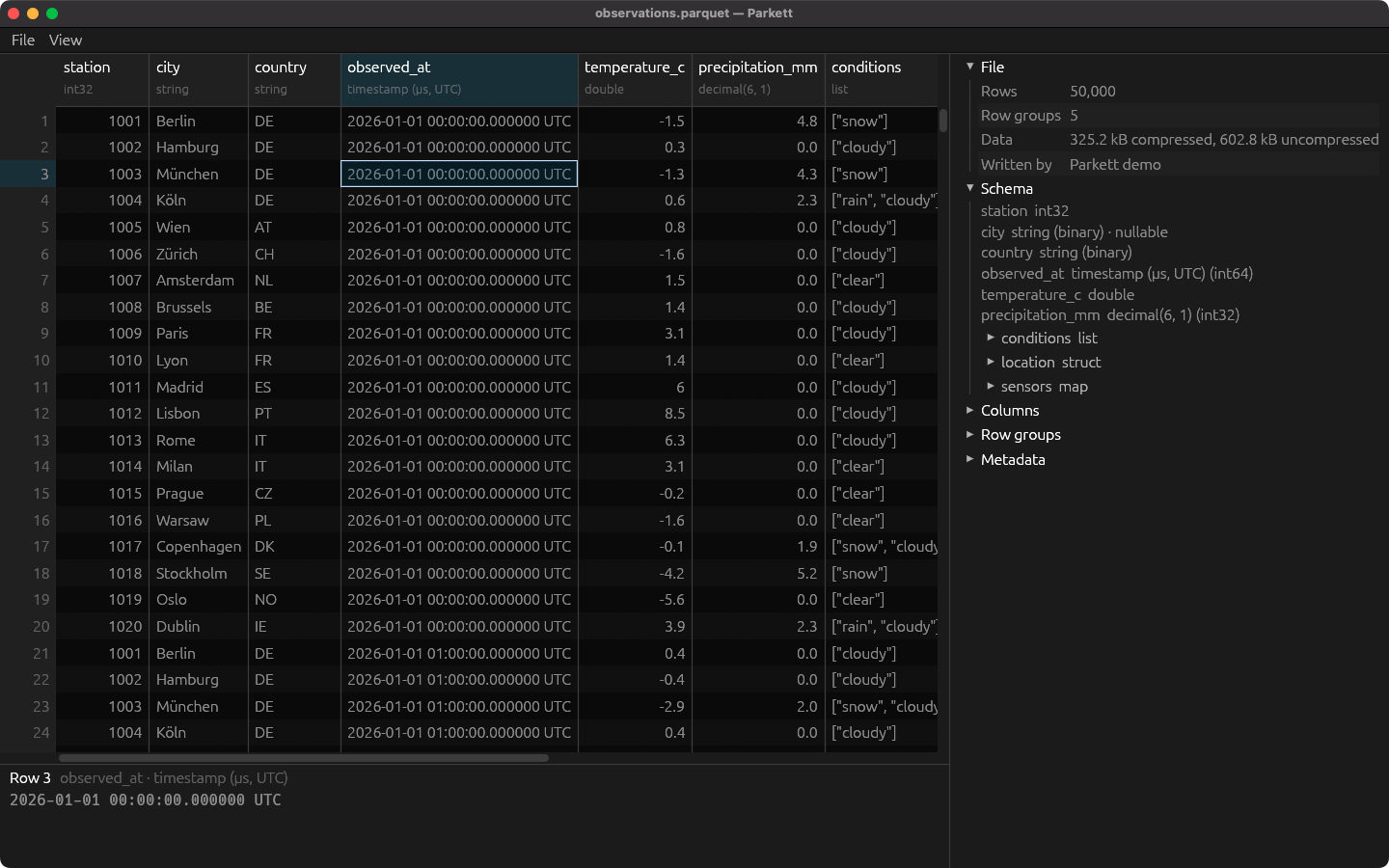Expand the location struct schema node

click(x=991, y=362)
